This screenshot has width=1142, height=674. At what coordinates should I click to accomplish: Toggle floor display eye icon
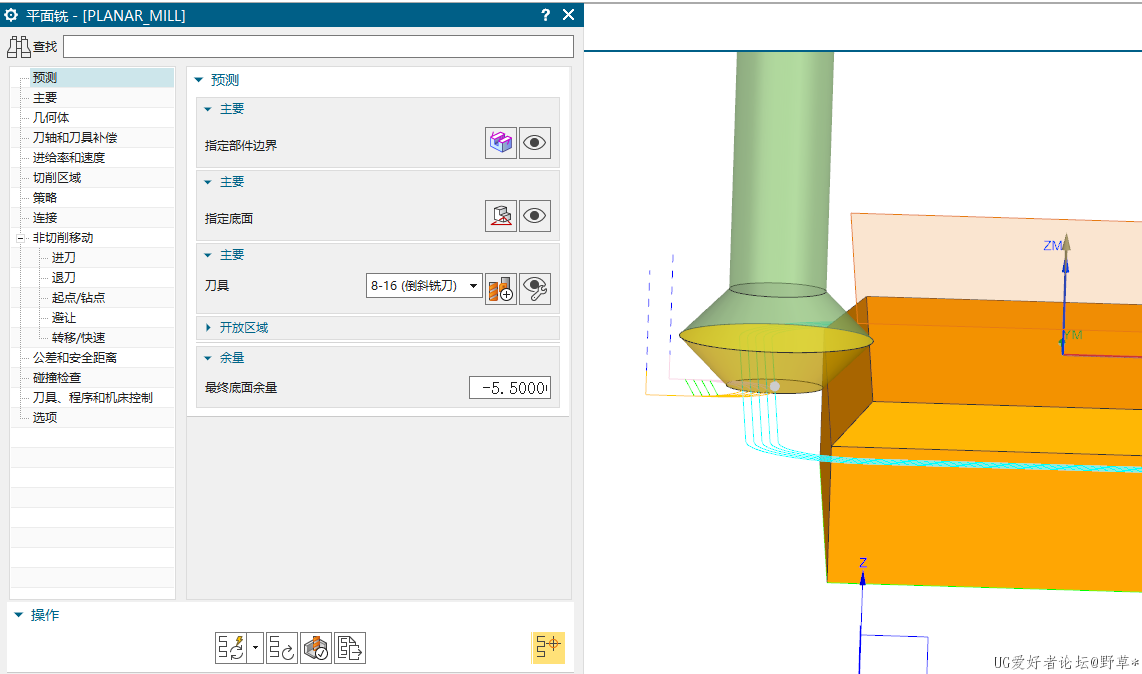pos(535,216)
